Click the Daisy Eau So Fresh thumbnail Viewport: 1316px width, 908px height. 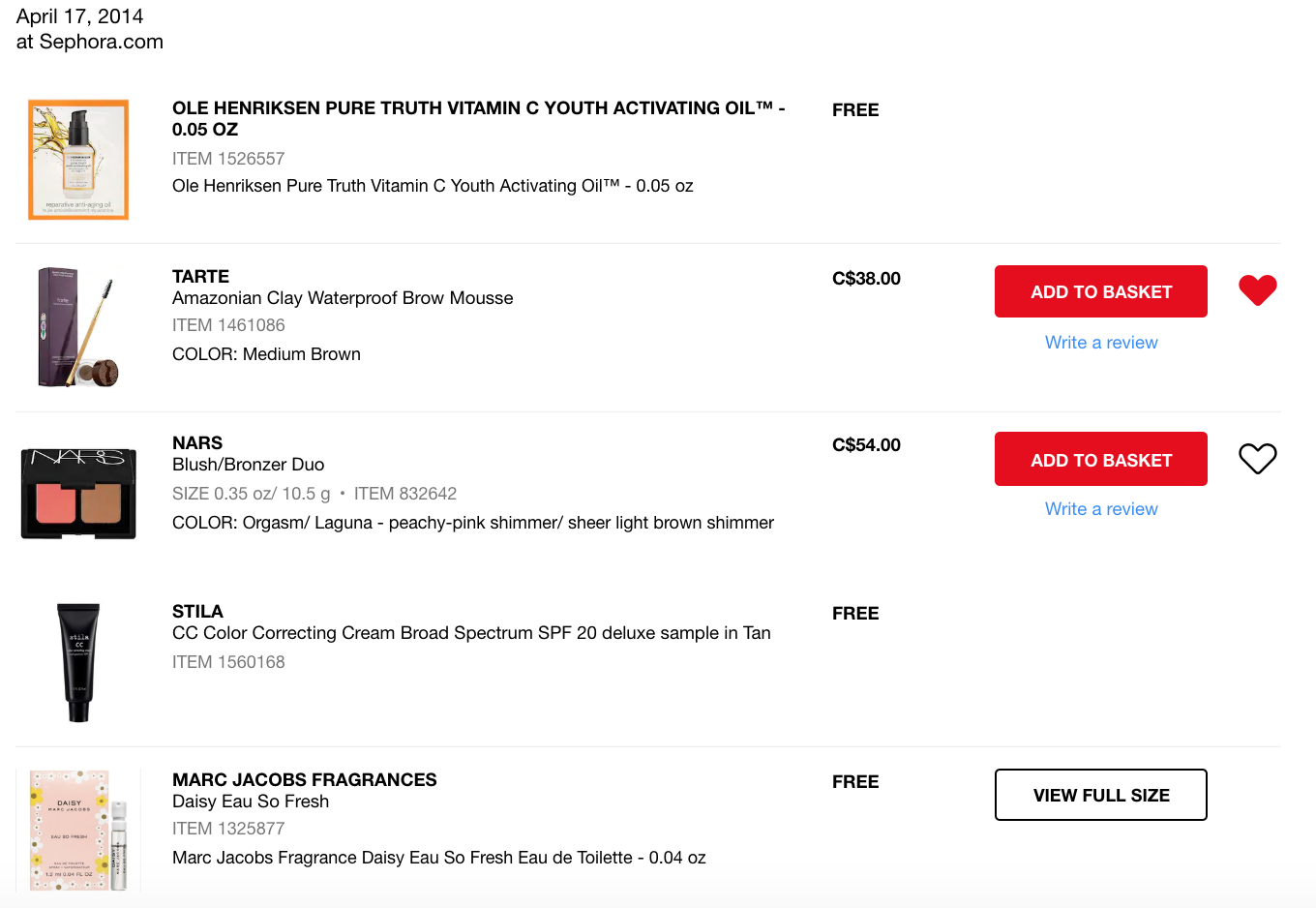point(77,830)
